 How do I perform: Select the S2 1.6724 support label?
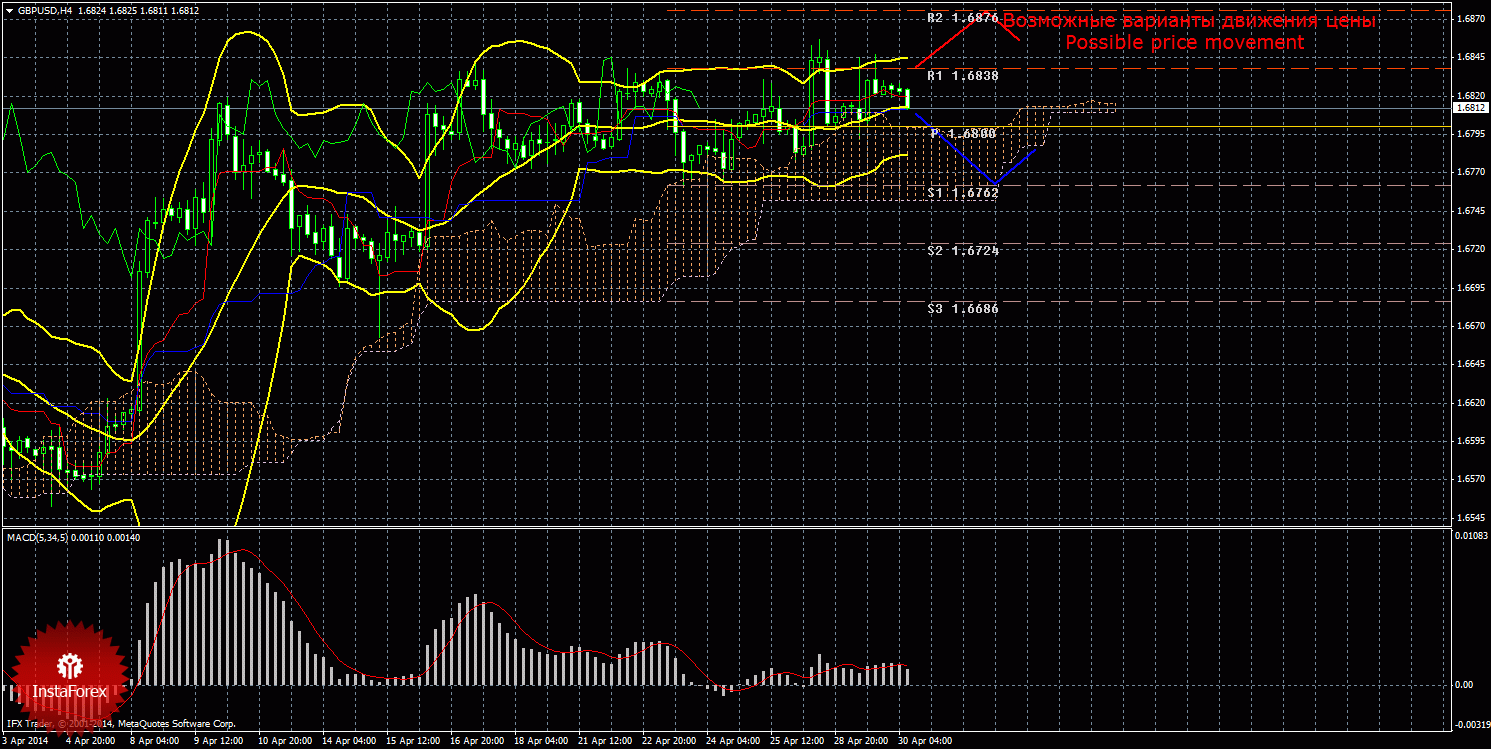(962, 250)
